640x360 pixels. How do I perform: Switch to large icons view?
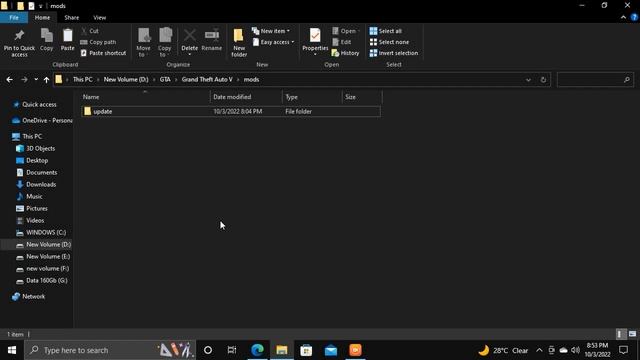632,334
